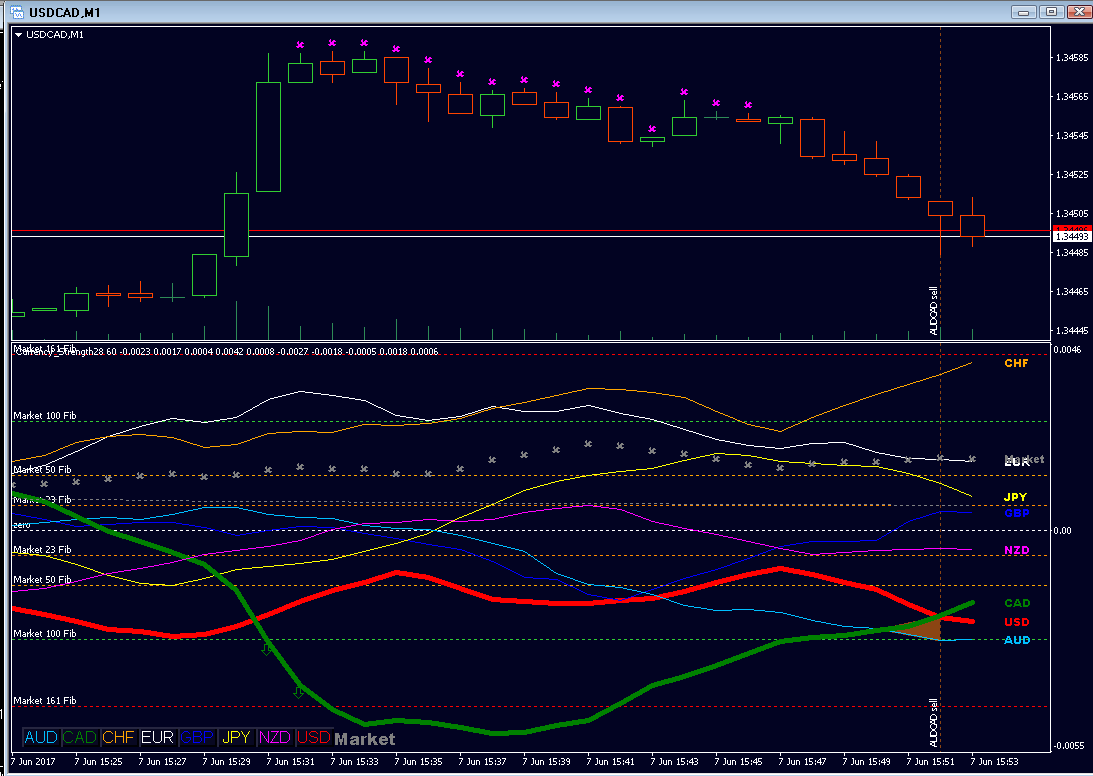Click the 7 Jun 15:31 time label
Image resolution: width=1093 pixels, height=776 pixels.
(x=289, y=763)
